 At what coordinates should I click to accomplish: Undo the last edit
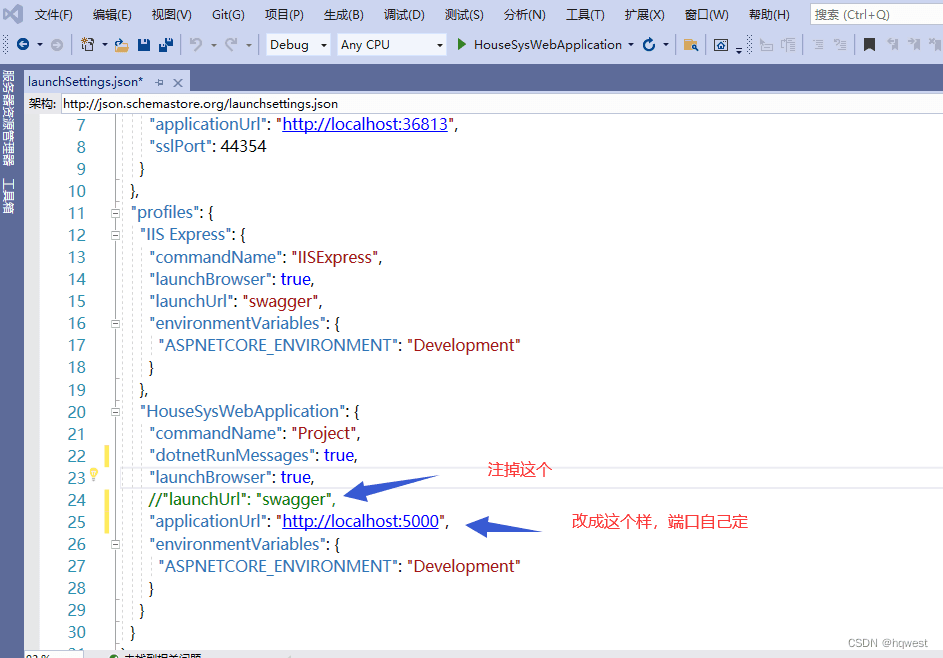pyautogui.click(x=195, y=45)
